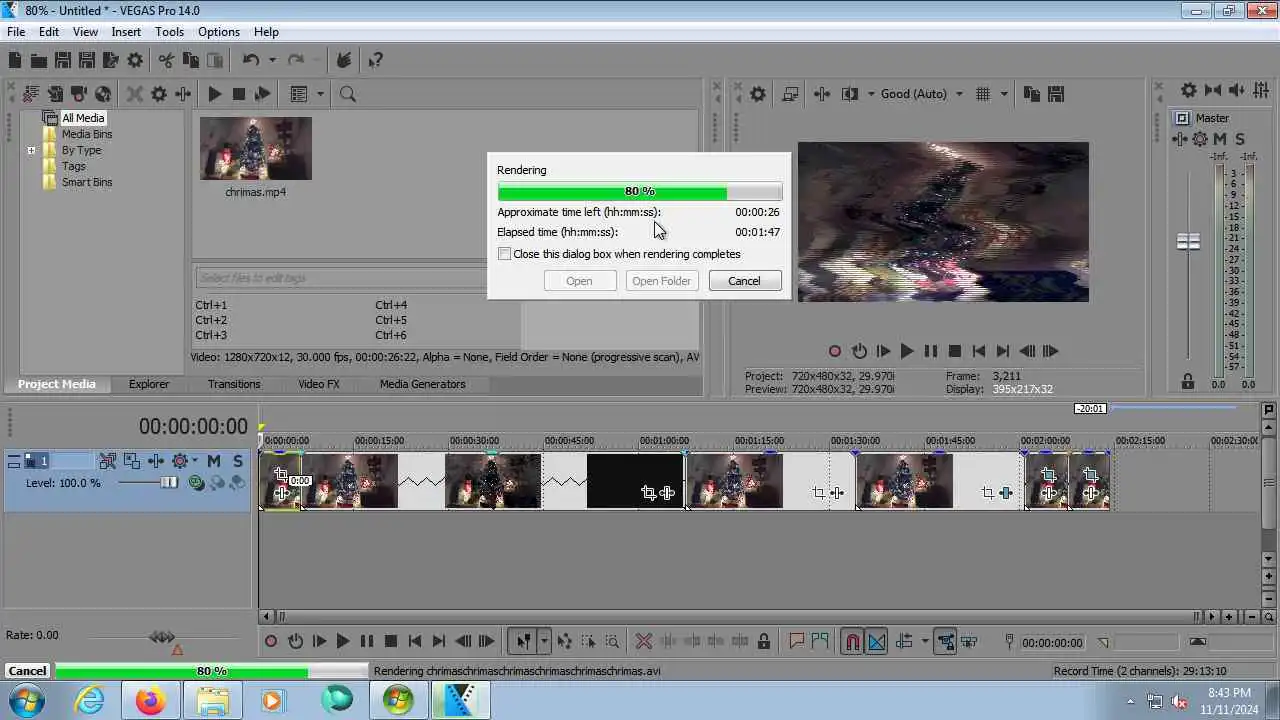Click Downmix Output icon in Master Bus
Image resolution: width=1280 pixels, height=720 pixels.
1212,90
